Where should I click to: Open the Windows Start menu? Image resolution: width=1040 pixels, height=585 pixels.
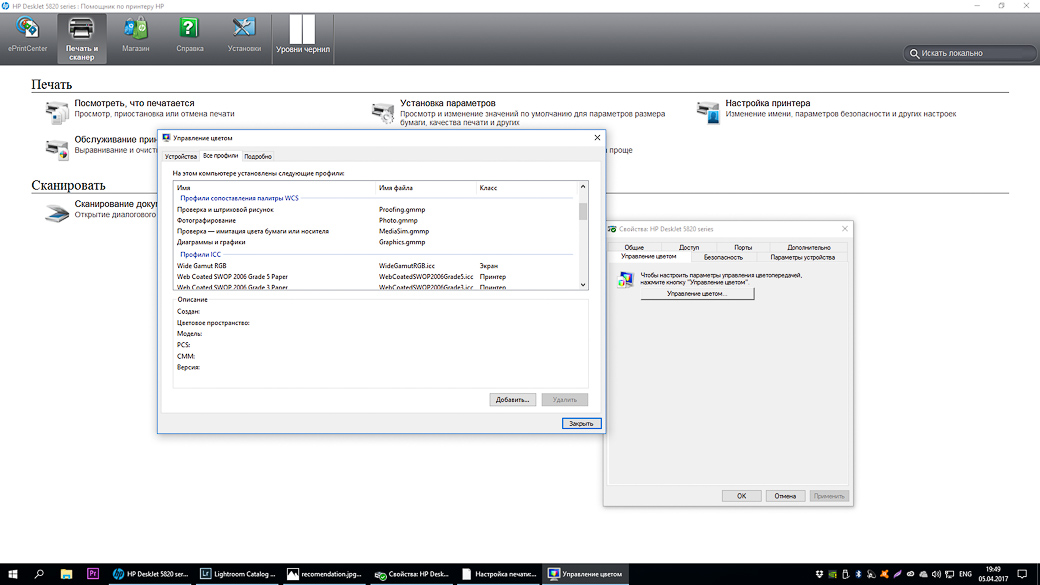pyautogui.click(x=13, y=574)
